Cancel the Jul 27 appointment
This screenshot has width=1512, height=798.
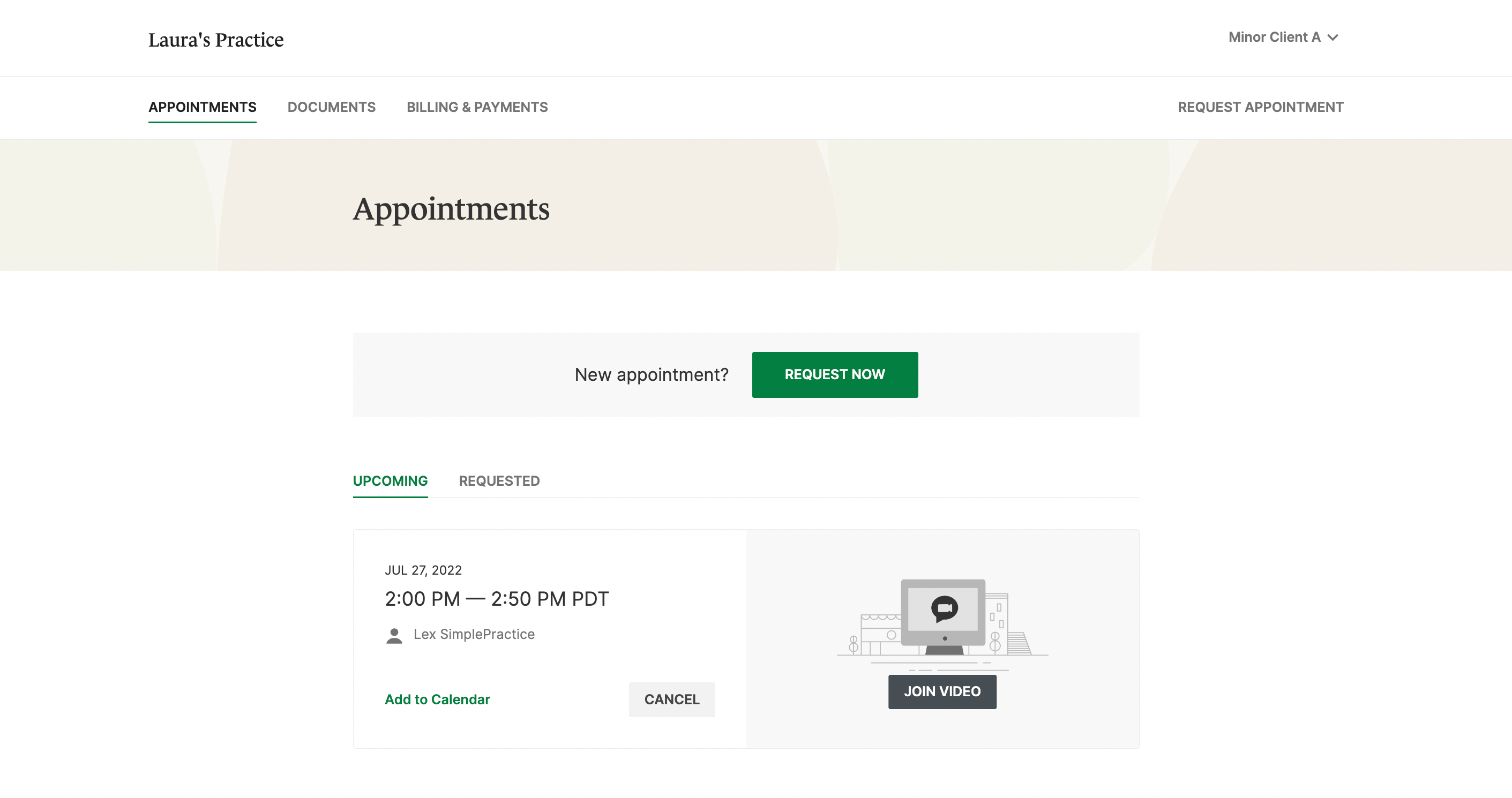(x=671, y=699)
